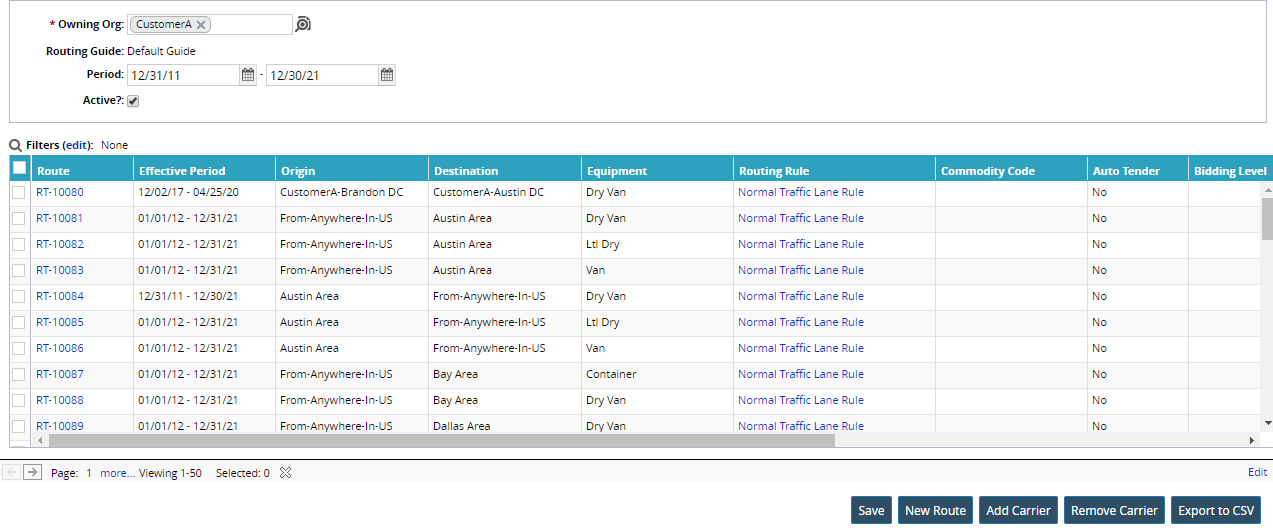Go to the next page arrow

click(32, 473)
